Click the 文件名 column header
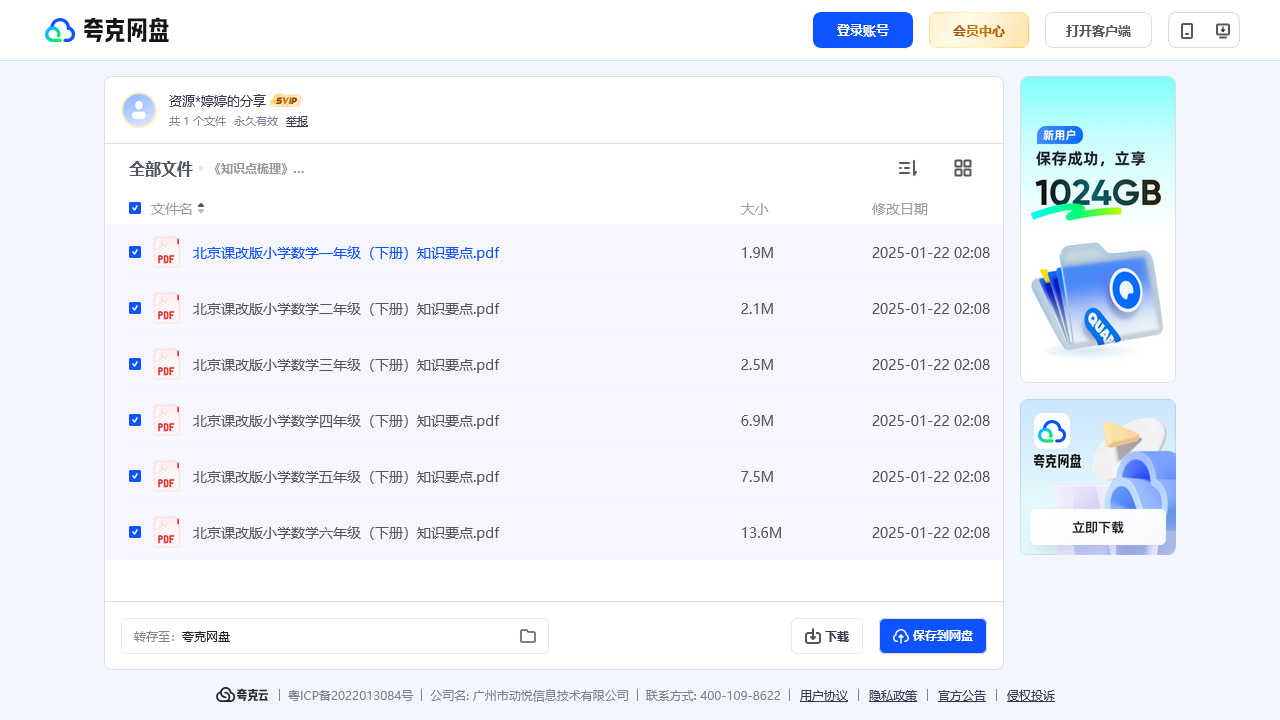This screenshot has height=720, width=1280. [172, 209]
